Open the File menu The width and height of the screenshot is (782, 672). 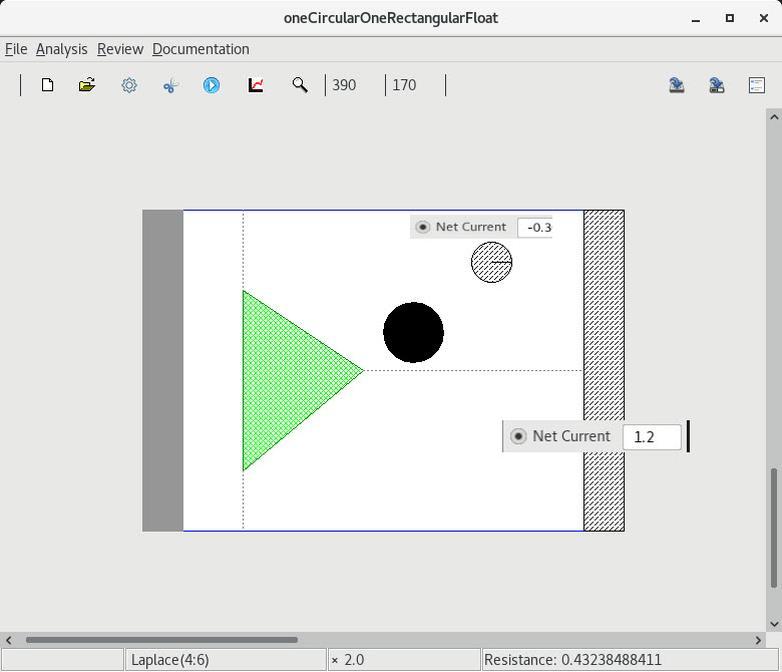(x=16, y=49)
